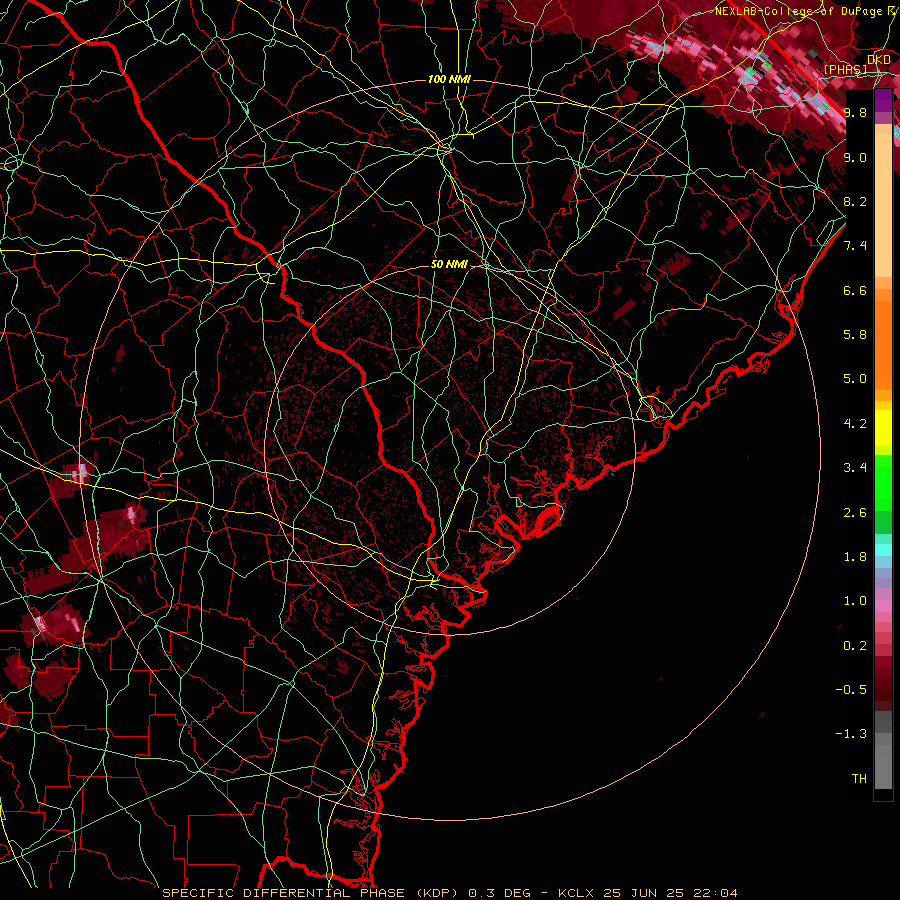900x900 pixels.
Task: Click the gray segment of the color bar
Action: click(883, 751)
